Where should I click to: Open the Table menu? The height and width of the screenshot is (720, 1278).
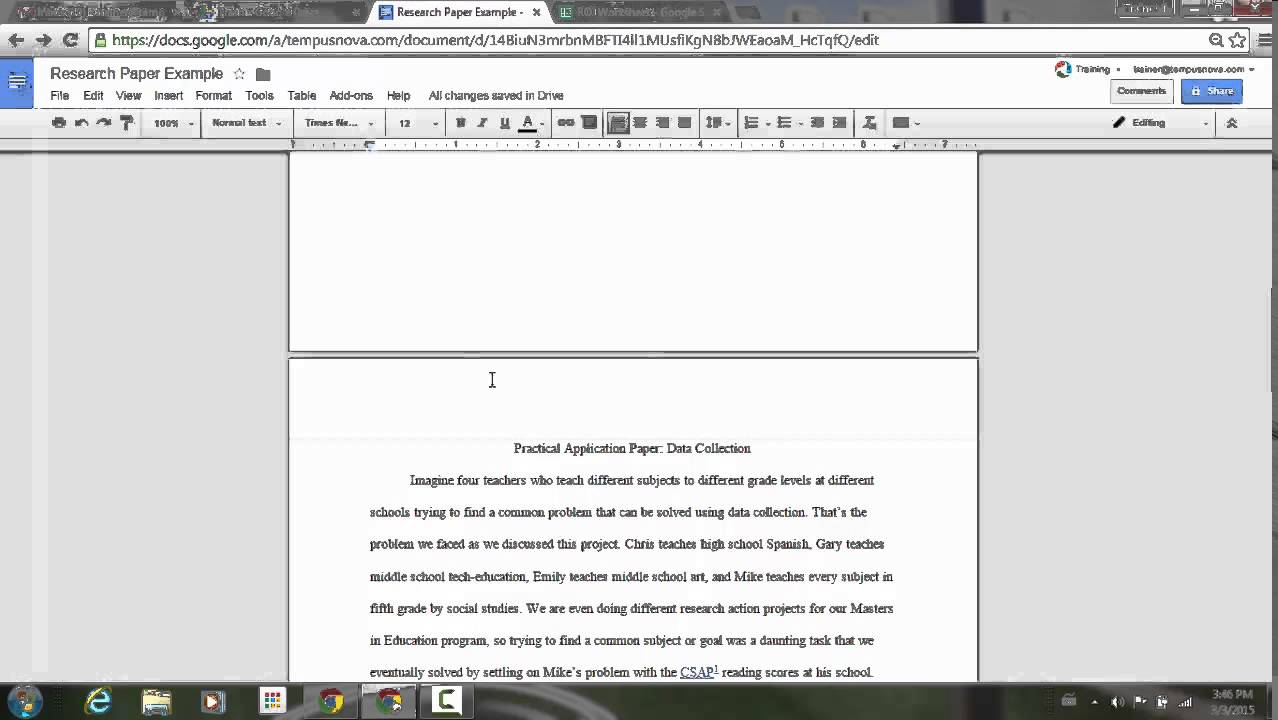click(x=302, y=96)
